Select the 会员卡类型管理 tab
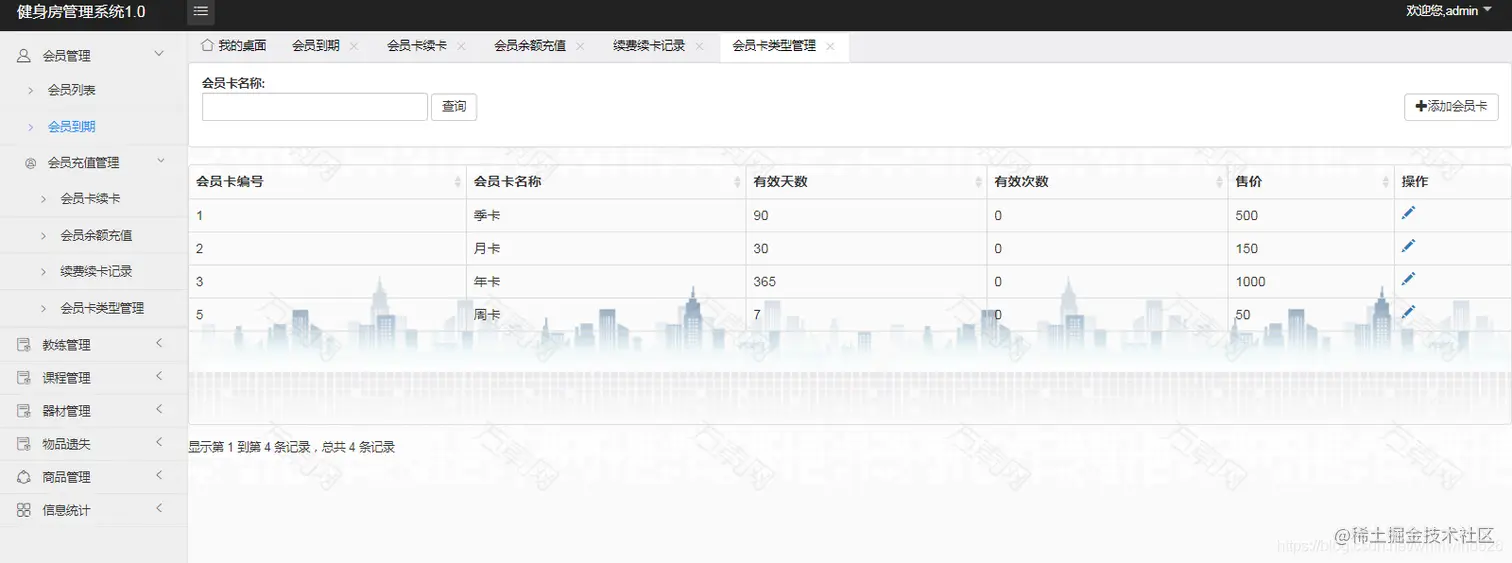 (x=774, y=46)
